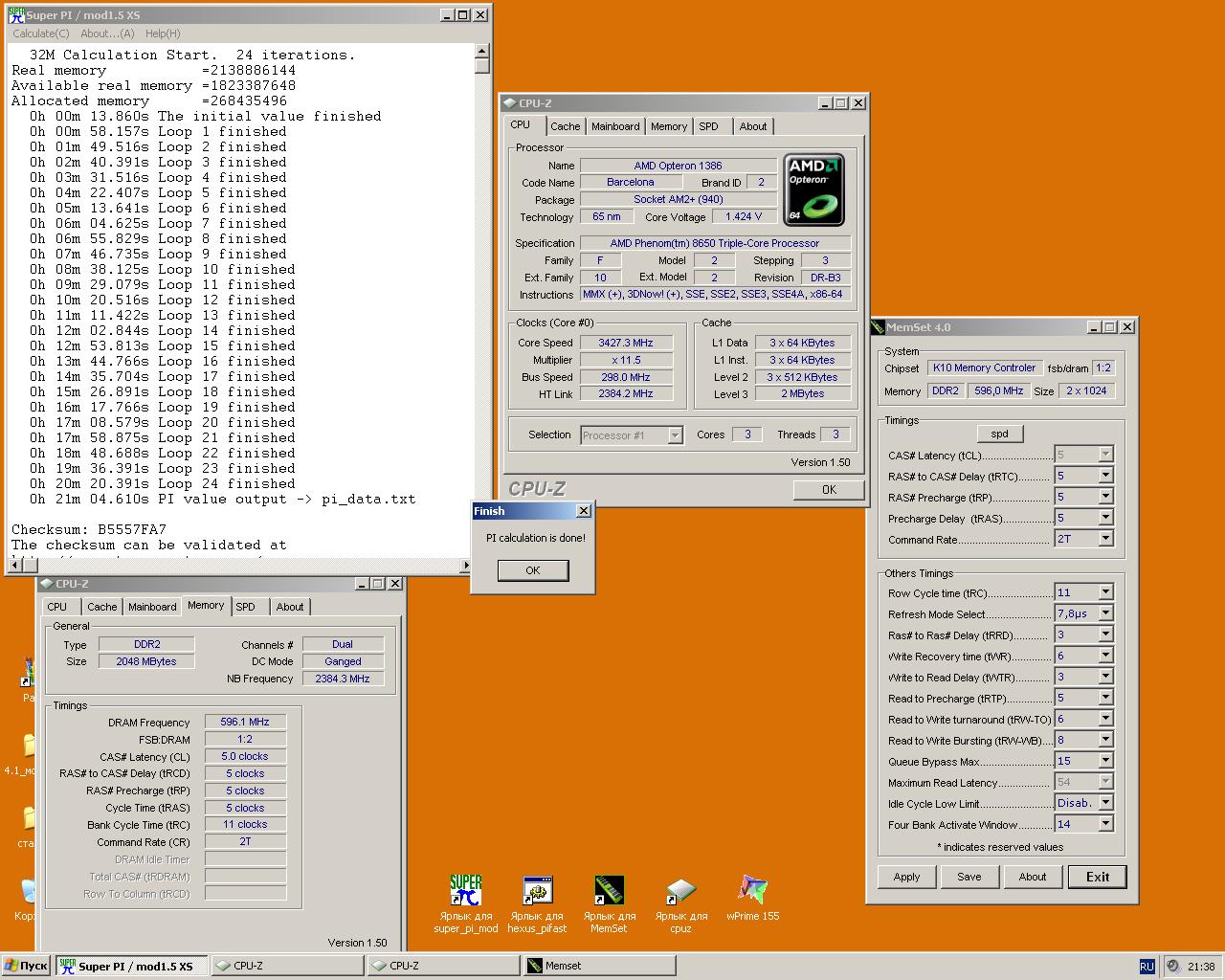Click OK in the Finish dialog

pyautogui.click(x=533, y=570)
